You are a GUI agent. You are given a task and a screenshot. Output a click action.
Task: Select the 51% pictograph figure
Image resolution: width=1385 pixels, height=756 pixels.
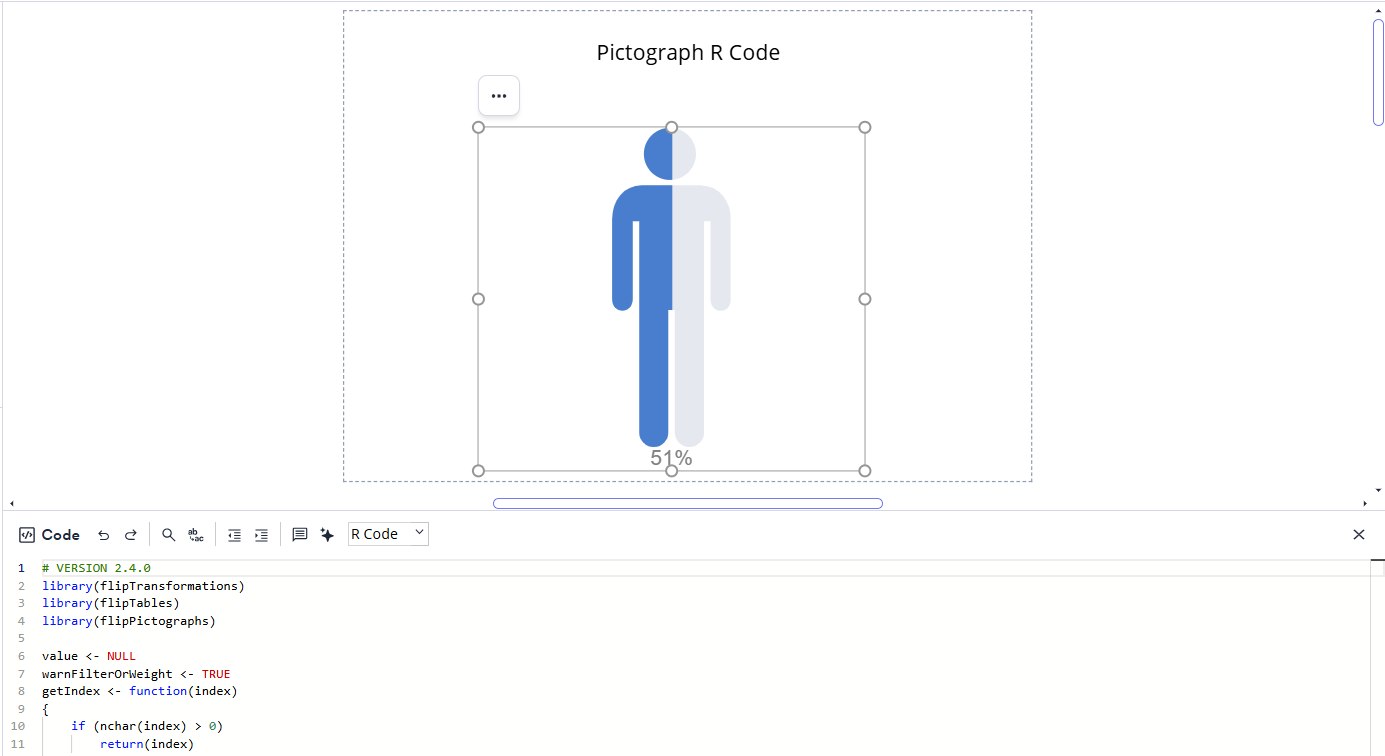[x=670, y=290]
